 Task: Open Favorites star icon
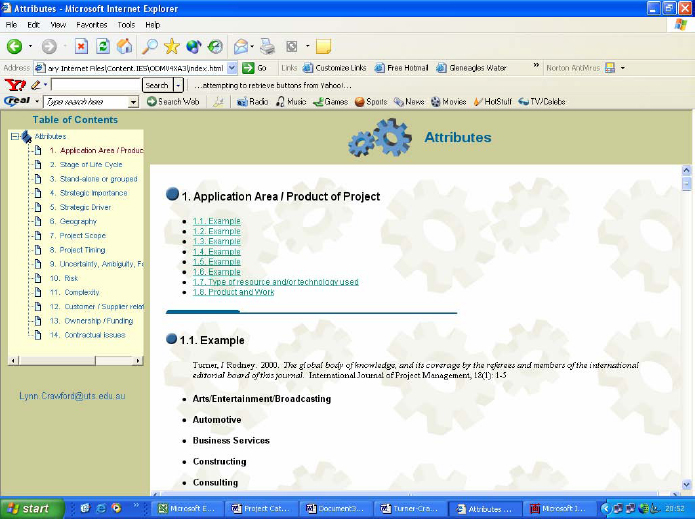(172, 46)
